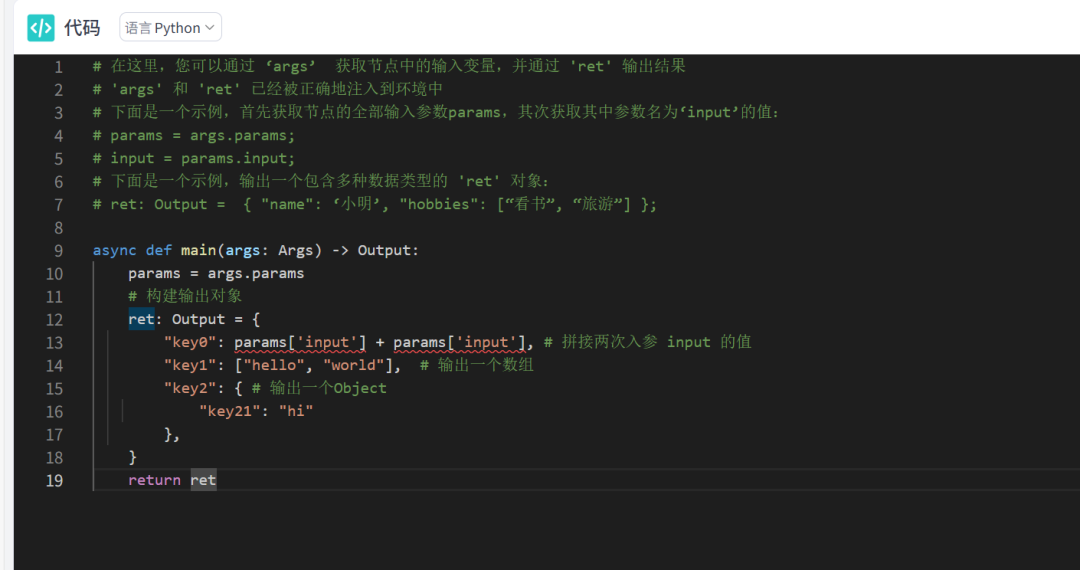Screen dimensions: 1080x570
Task: Click 'main' function name on line 9
Action: click(x=198, y=251)
